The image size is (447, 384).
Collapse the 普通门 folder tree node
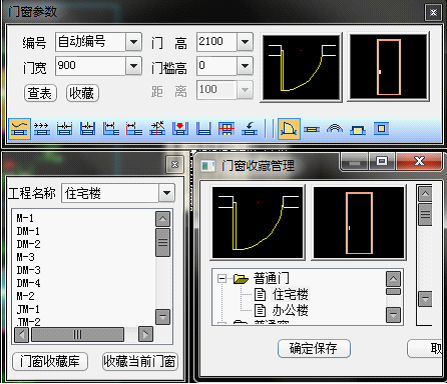point(222,278)
